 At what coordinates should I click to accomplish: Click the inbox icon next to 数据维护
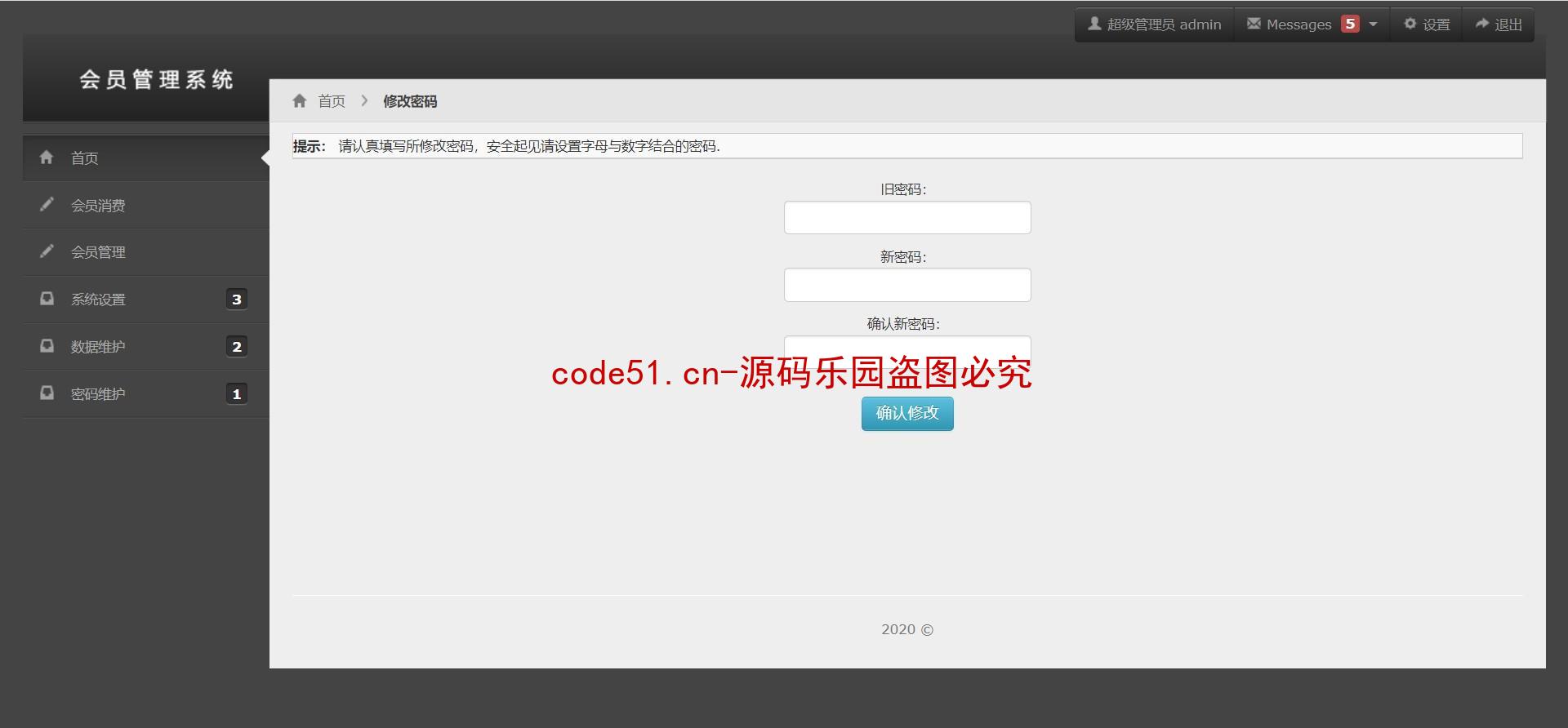[x=47, y=346]
